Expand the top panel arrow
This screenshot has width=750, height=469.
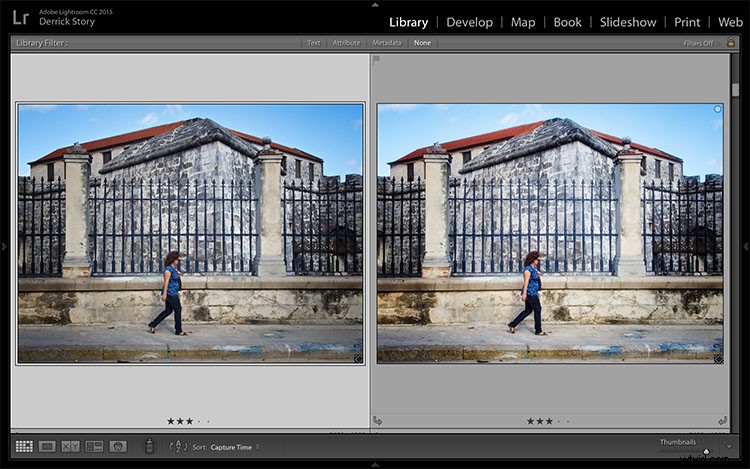(x=375, y=4)
